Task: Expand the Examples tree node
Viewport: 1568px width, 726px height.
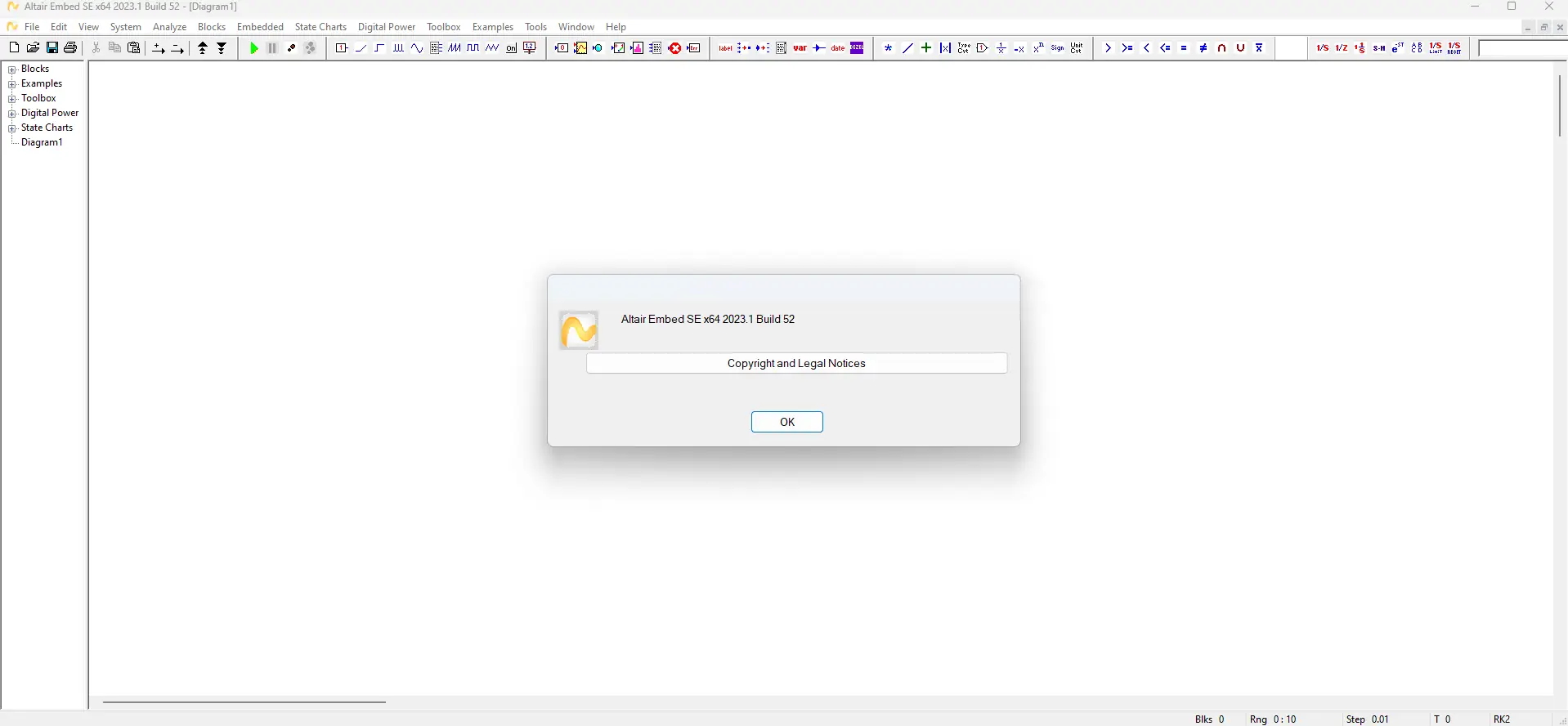Action: pos(12,84)
